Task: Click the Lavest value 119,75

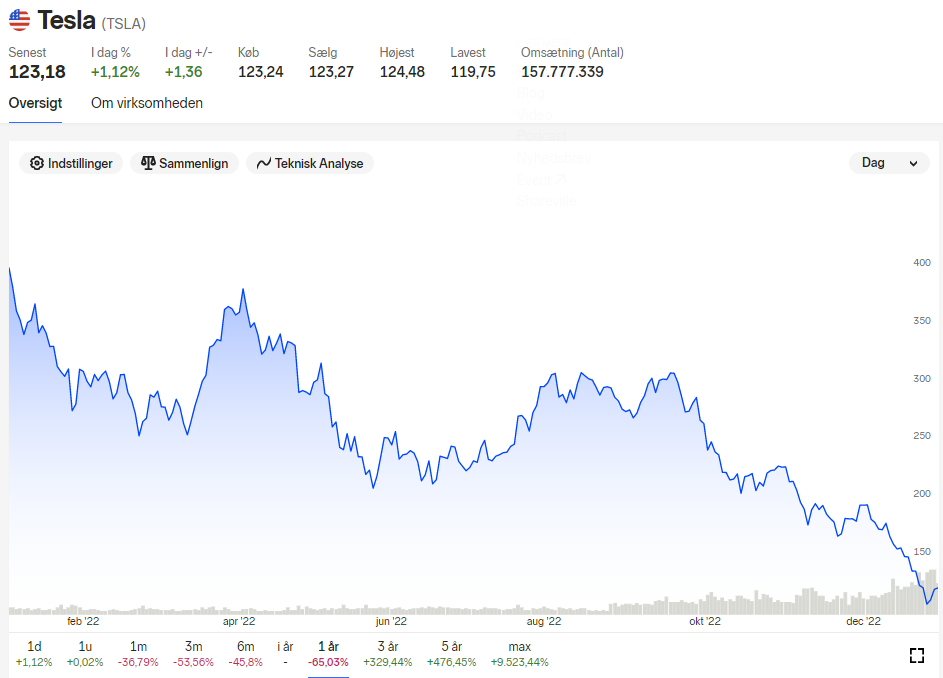Action: click(473, 72)
